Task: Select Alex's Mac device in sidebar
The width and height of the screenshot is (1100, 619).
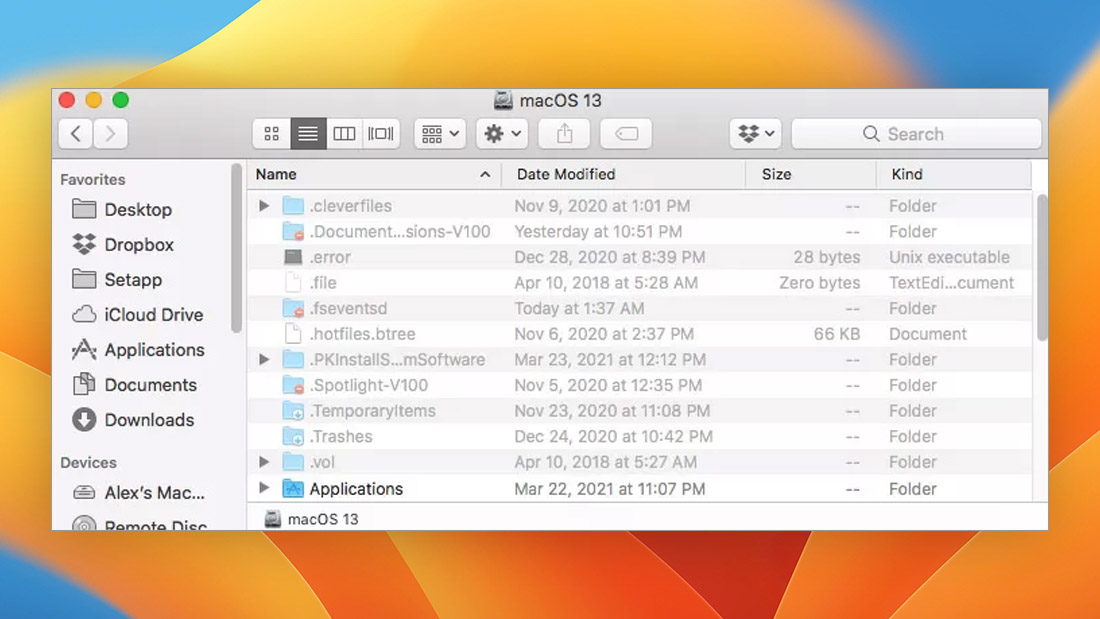Action: pos(139,493)
